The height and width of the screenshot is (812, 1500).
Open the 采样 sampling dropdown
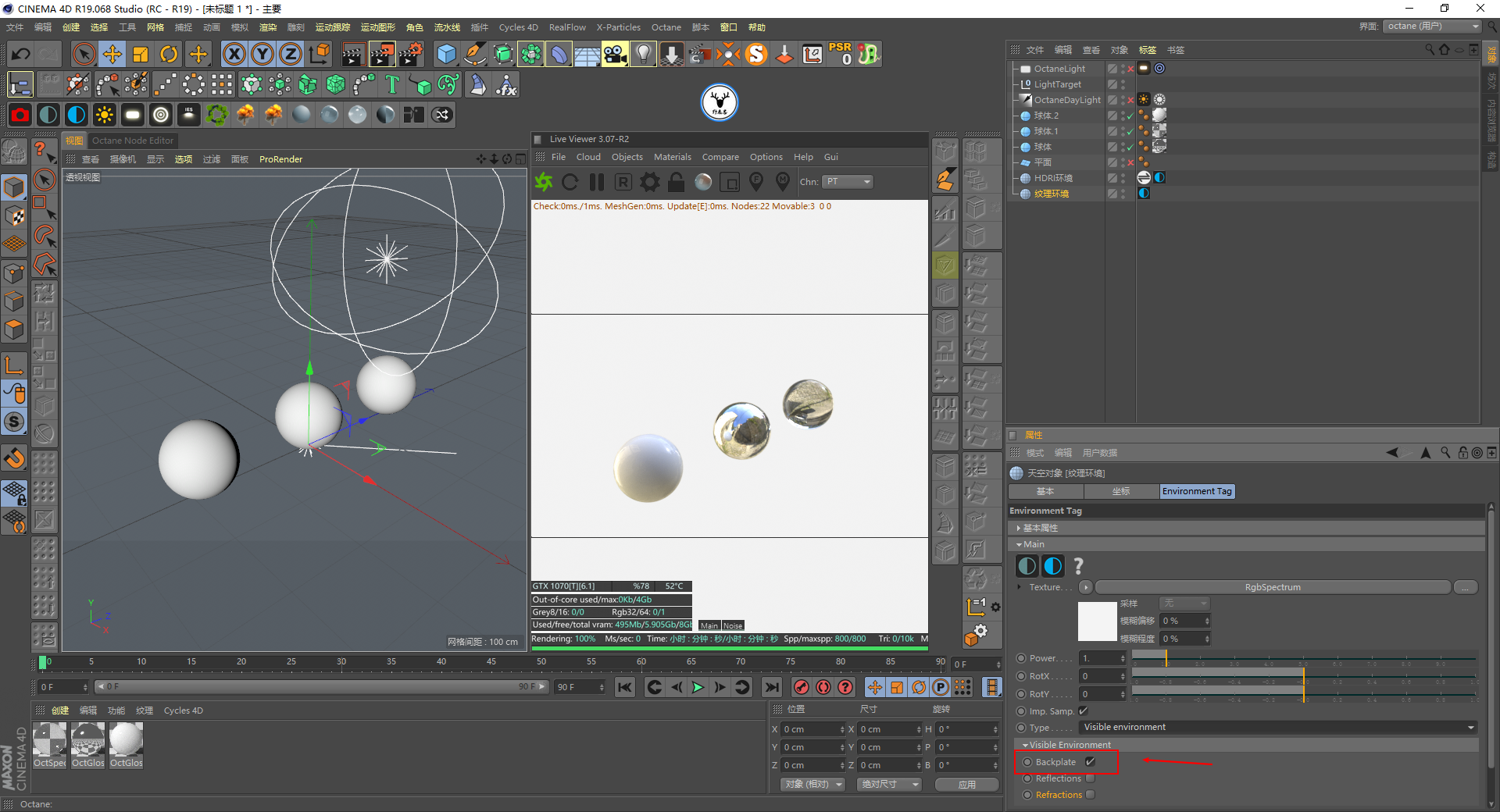point(1184,604)
